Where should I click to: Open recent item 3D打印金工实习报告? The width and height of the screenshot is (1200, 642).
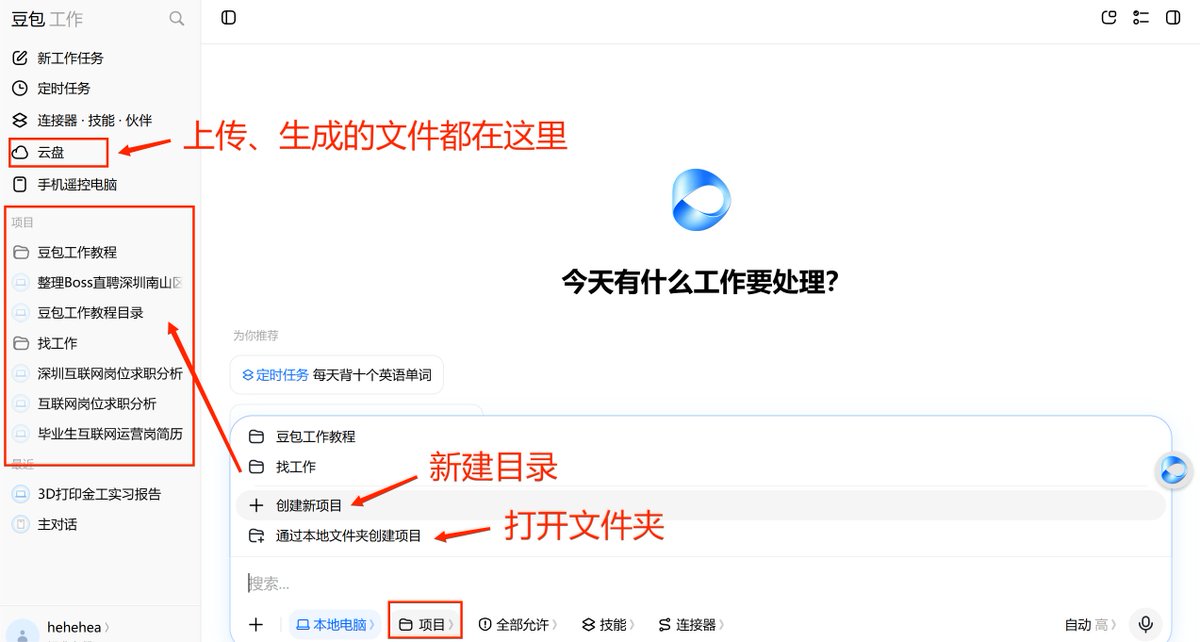[x=98, y=494]
